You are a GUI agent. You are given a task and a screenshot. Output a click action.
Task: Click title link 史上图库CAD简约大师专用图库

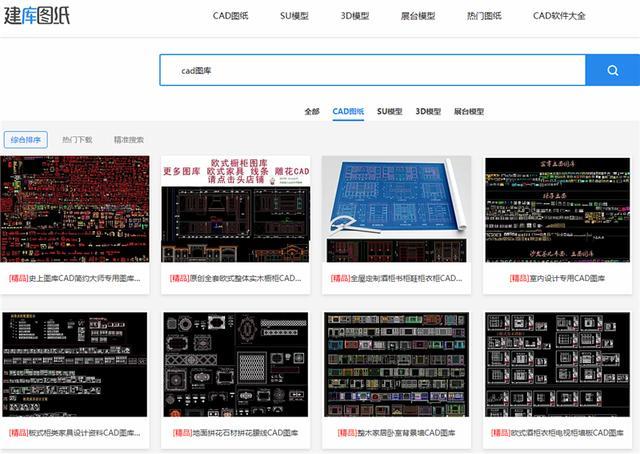pyautogui.click(x=75, y=278)
